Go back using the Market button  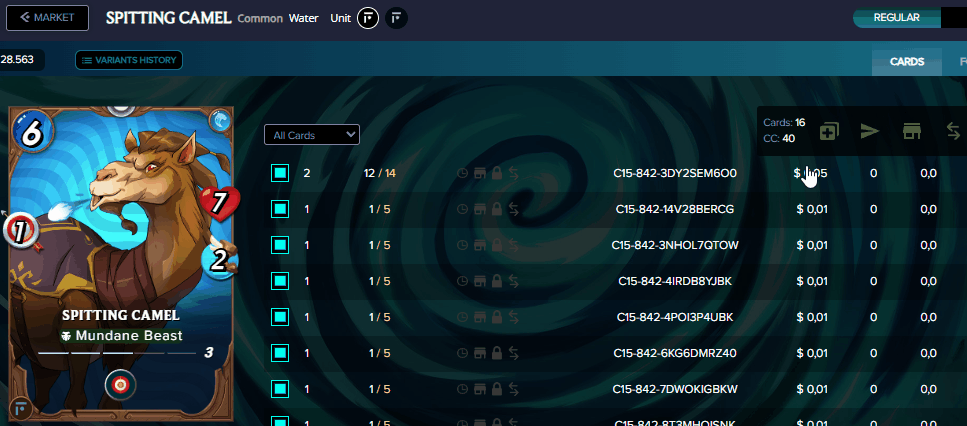[x=47, y=17]
